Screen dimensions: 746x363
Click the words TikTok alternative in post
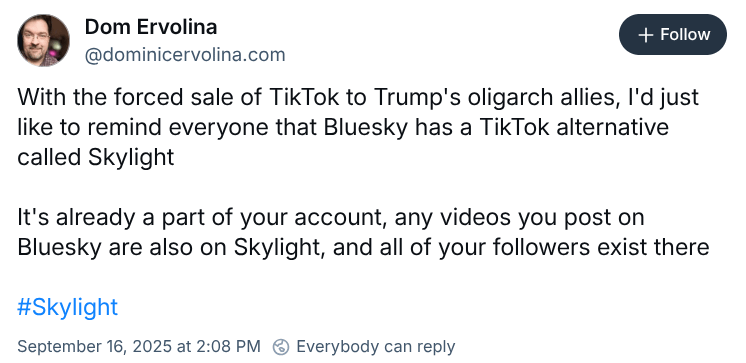pos(574,128)
